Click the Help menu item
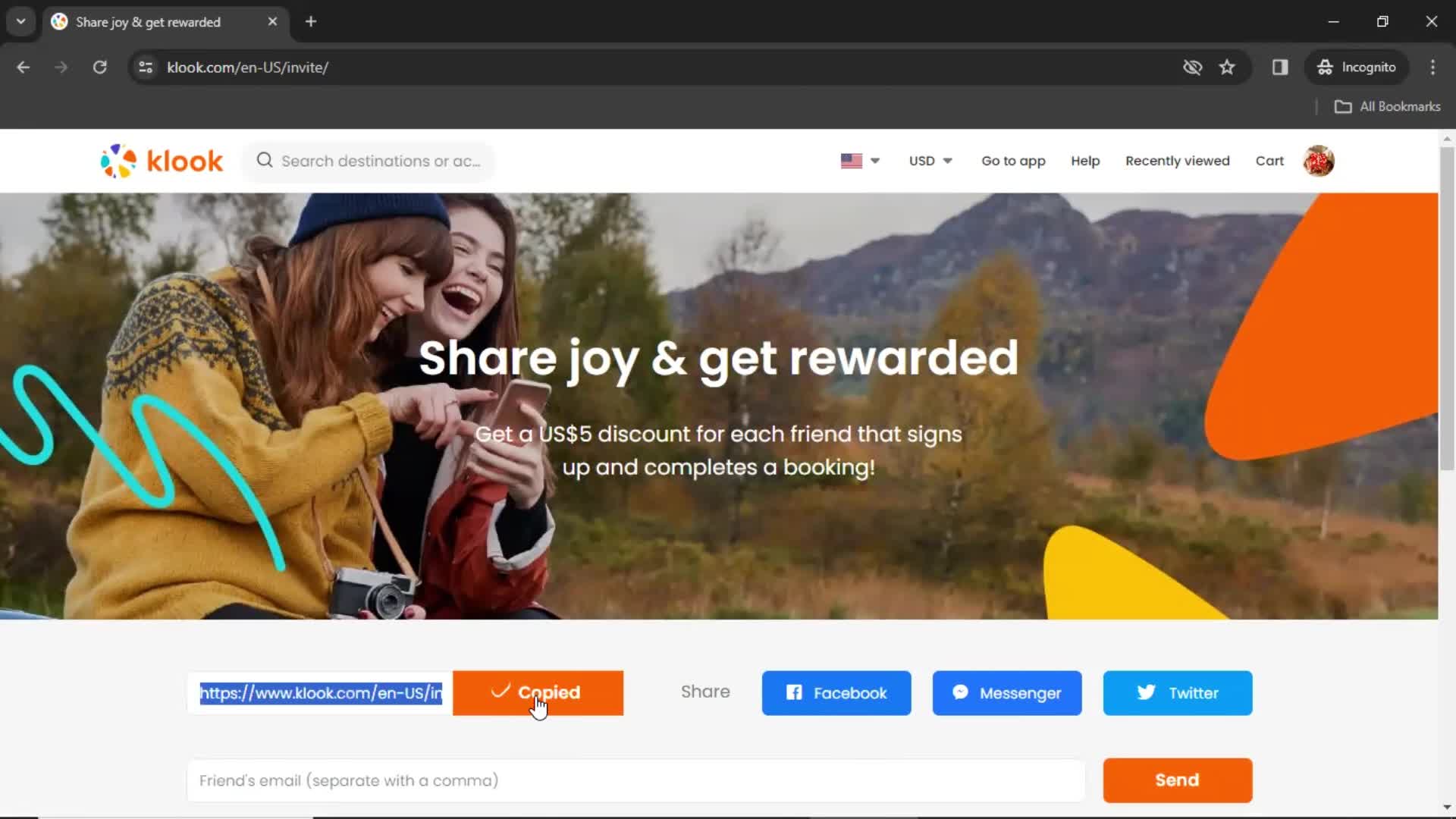Image resolution: width=1456 pixels, height=819 pixels. pos(1085,160)
